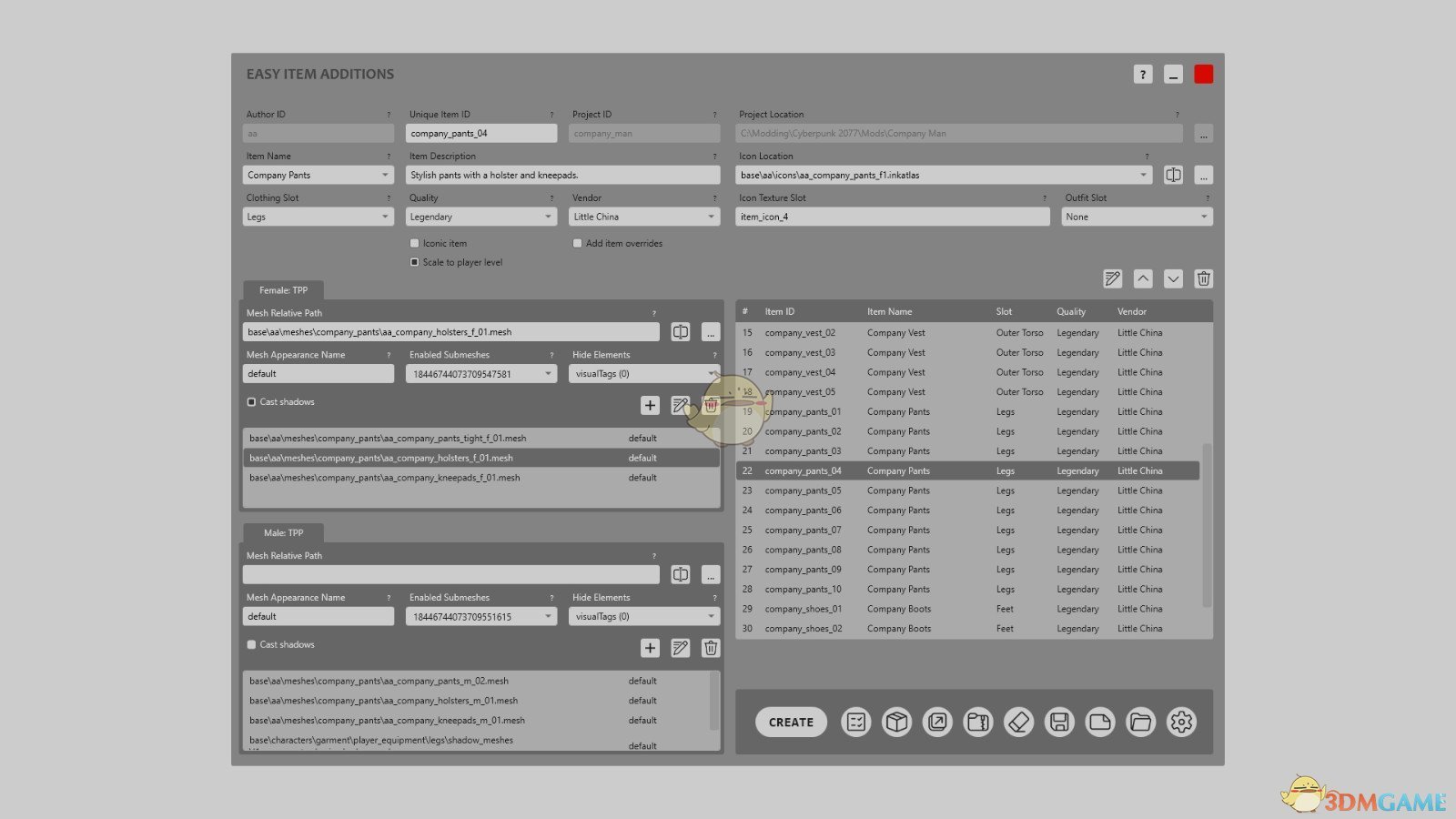This screenshot has height=819, width=1456.
Task: Click the trash icon above the item table
Action: pos(1203,278)
